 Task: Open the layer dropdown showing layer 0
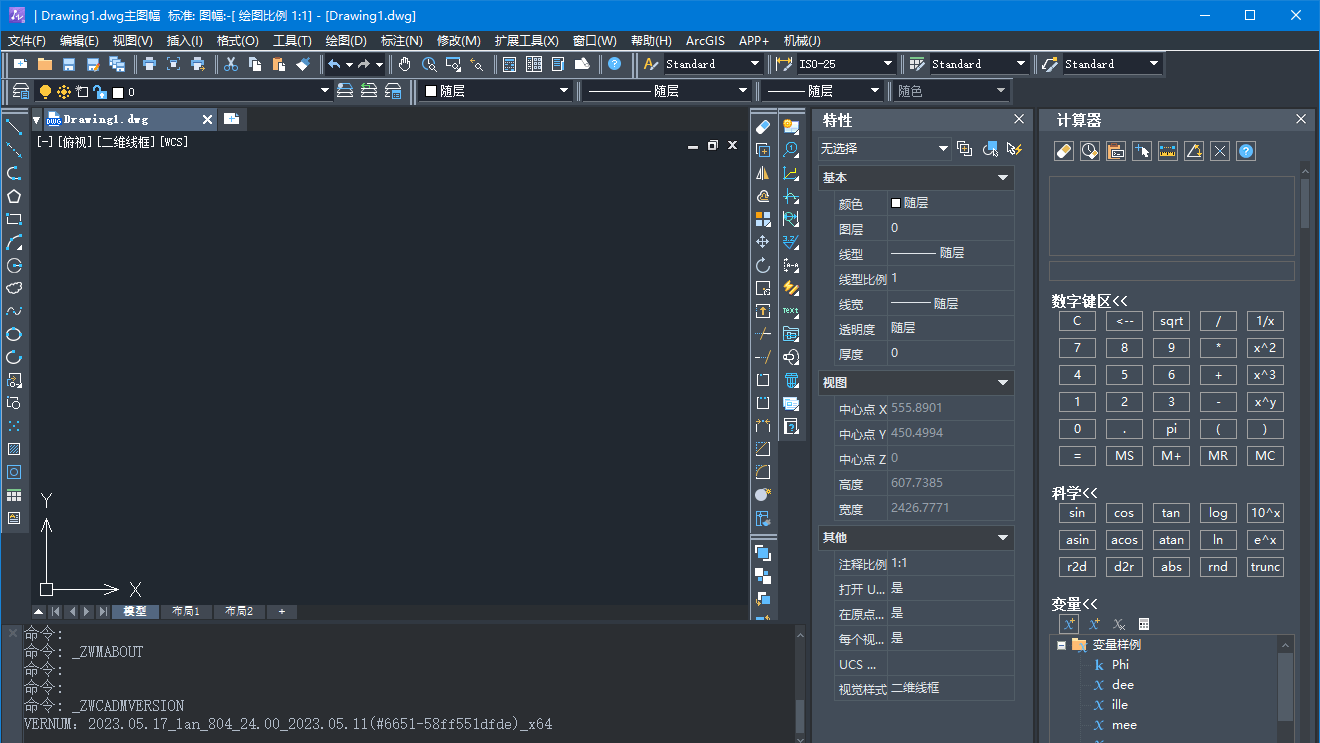tap(324, 91)
